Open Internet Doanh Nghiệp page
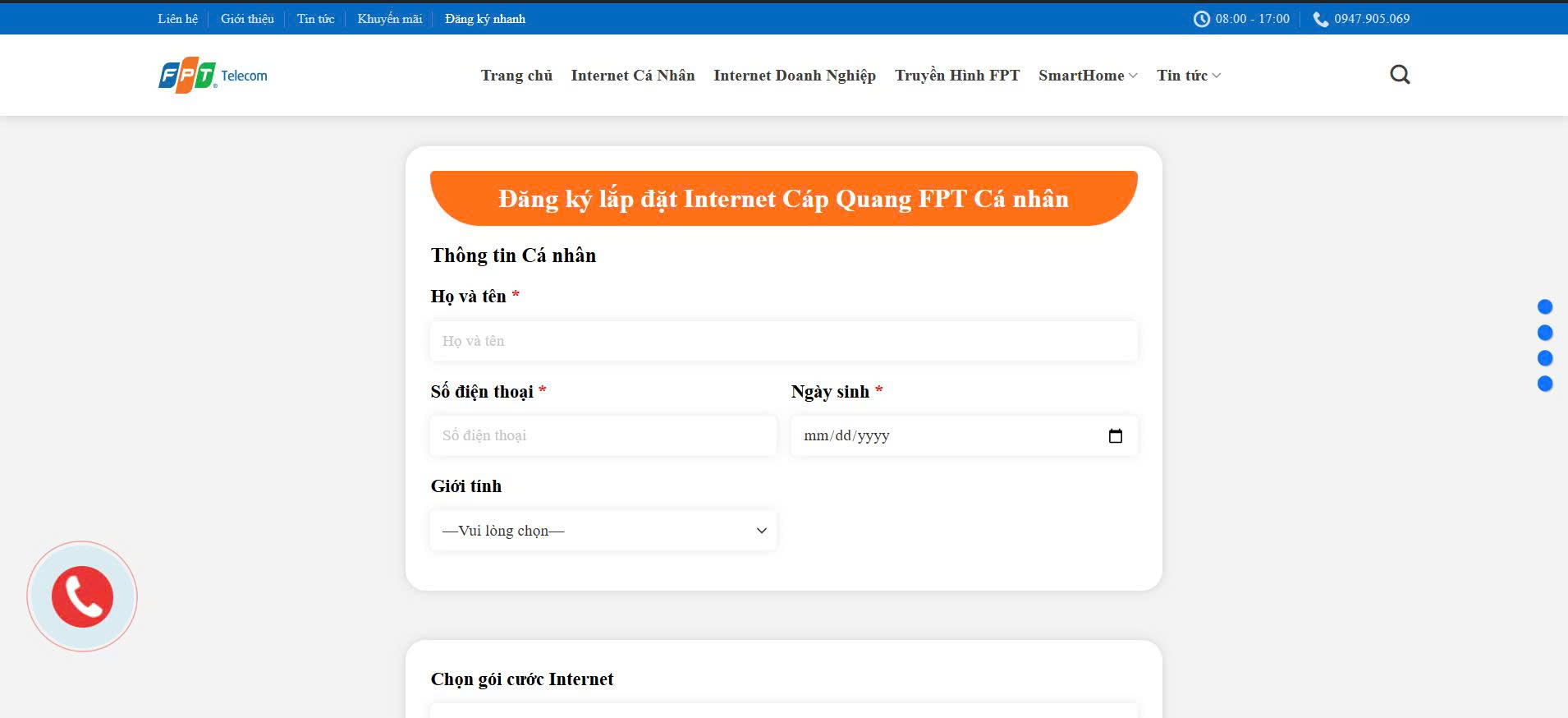Viewport: 1568px width, 718px height. click(794, 76)
